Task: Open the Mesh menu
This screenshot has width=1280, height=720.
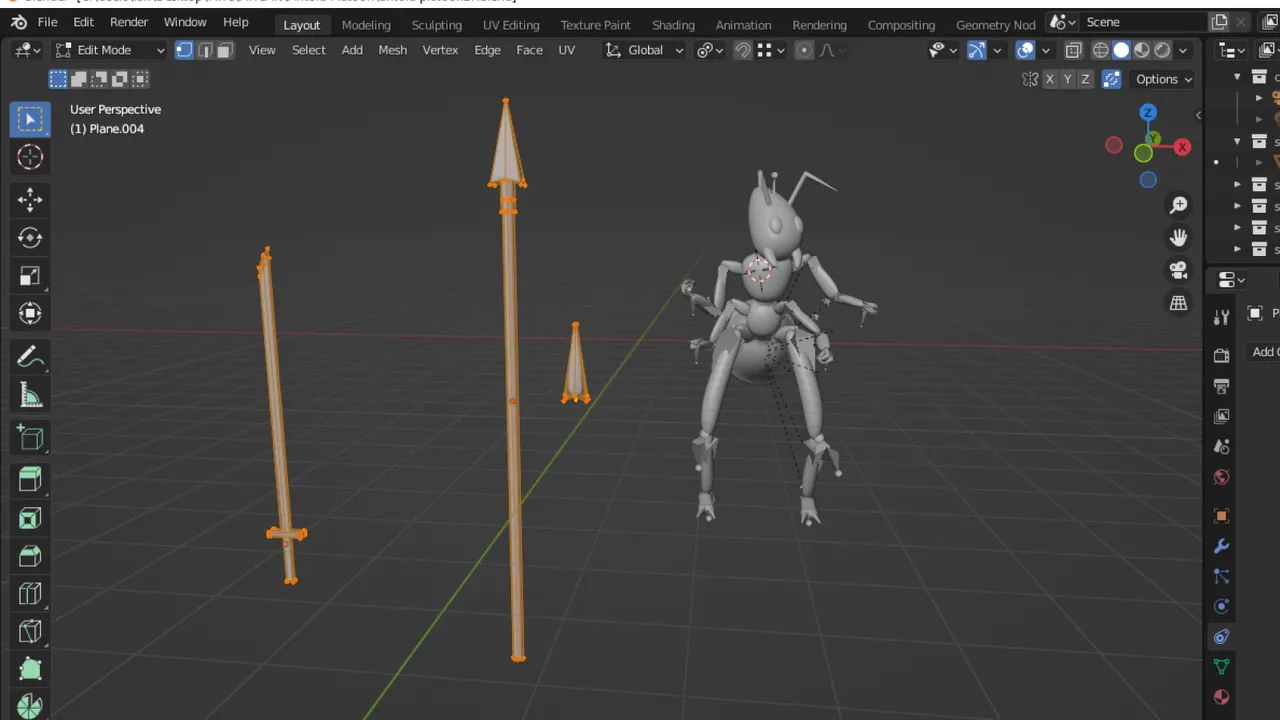Action: pos(392,50)
